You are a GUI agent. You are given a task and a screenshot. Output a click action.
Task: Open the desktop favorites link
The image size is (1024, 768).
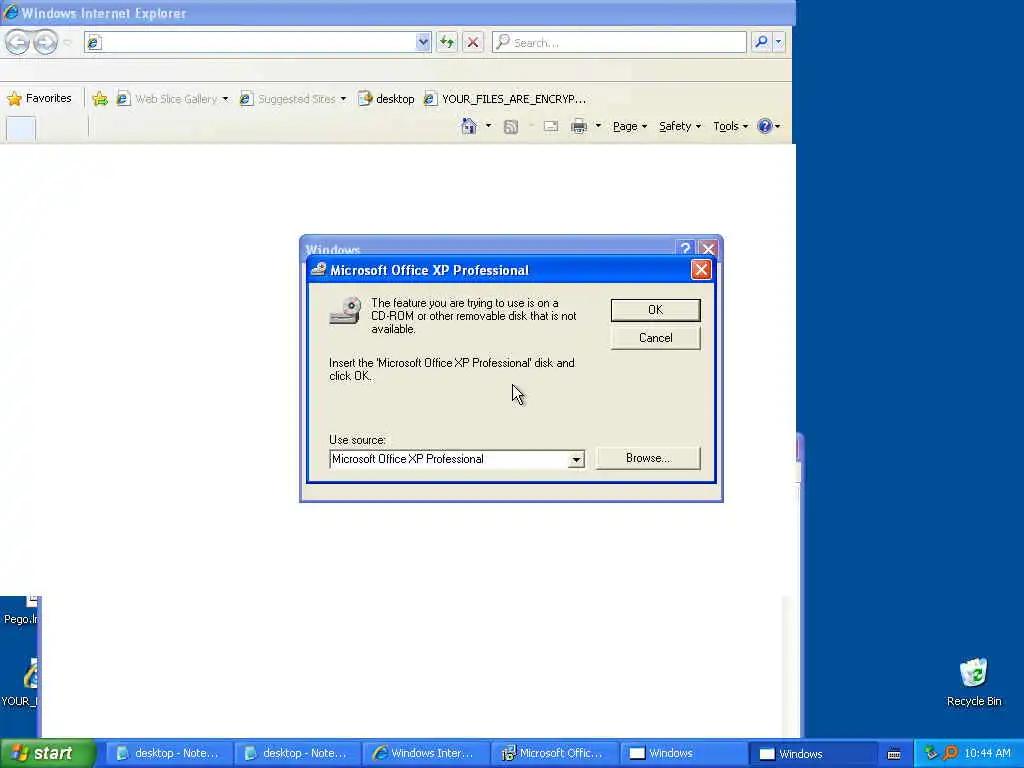(387, 99)
